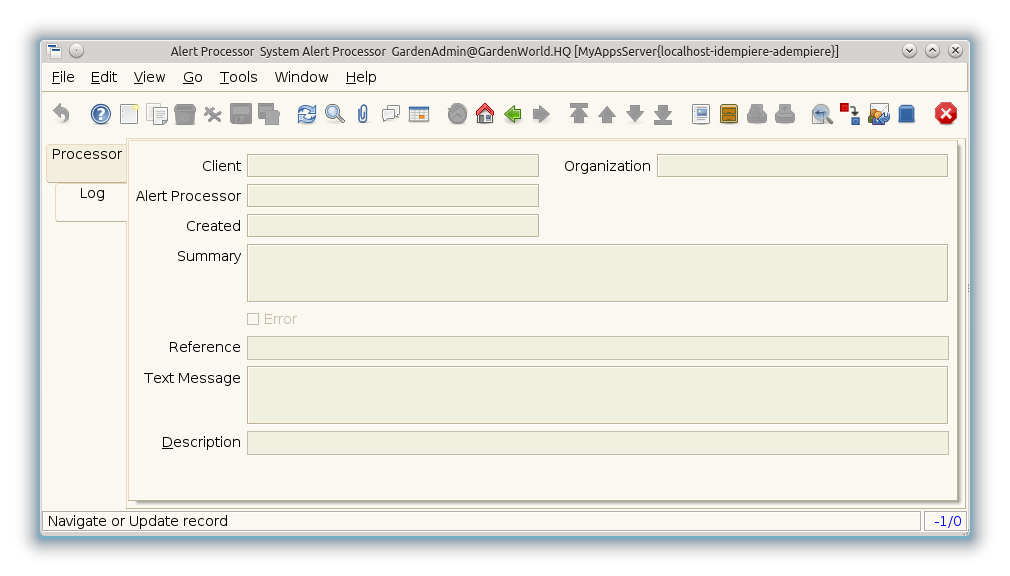Click the Summary text area
This screenshot has height=576, width=1010.
597,273
